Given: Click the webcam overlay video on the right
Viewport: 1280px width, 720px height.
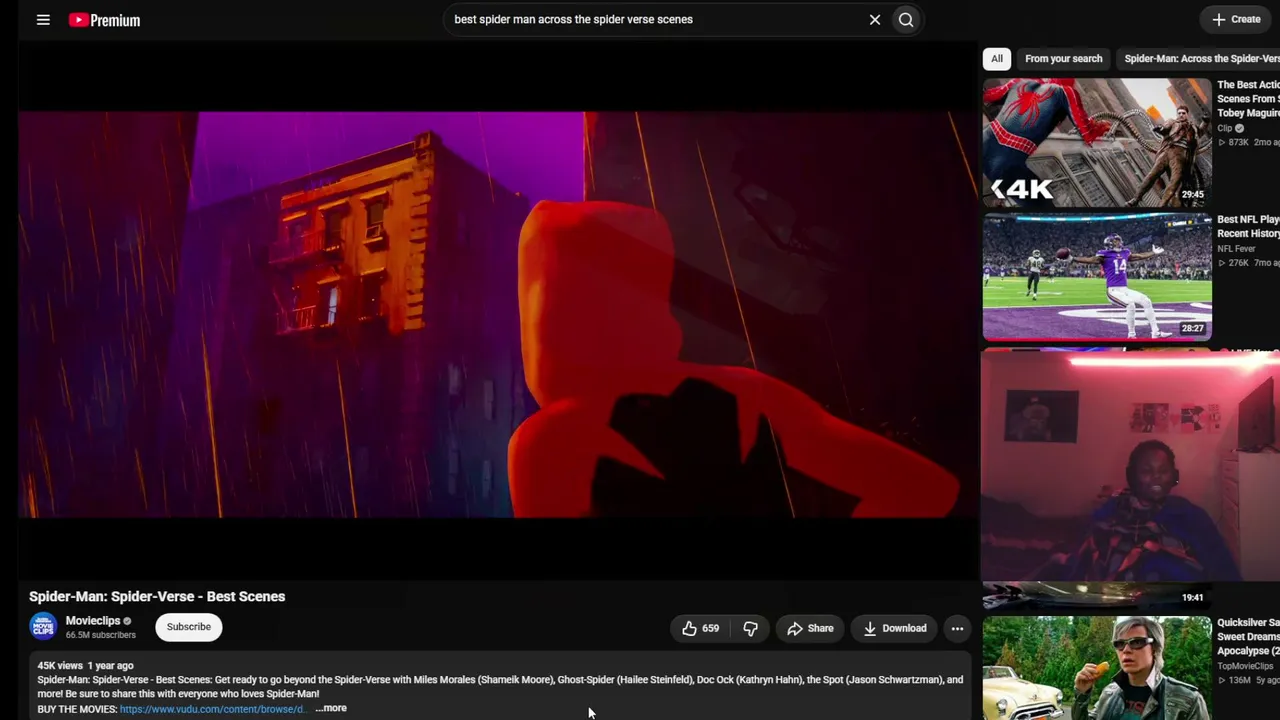Looking at the screenshot, I should 1130,465.
